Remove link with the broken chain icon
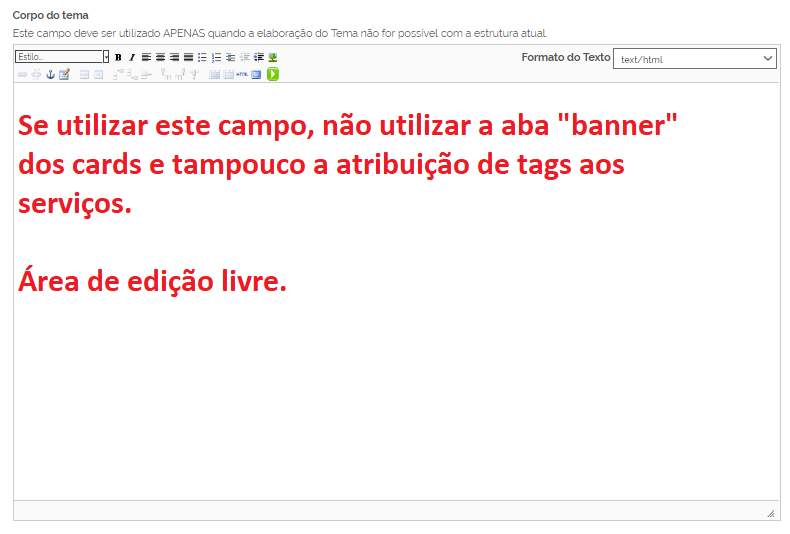 click(x=36, y=75)
